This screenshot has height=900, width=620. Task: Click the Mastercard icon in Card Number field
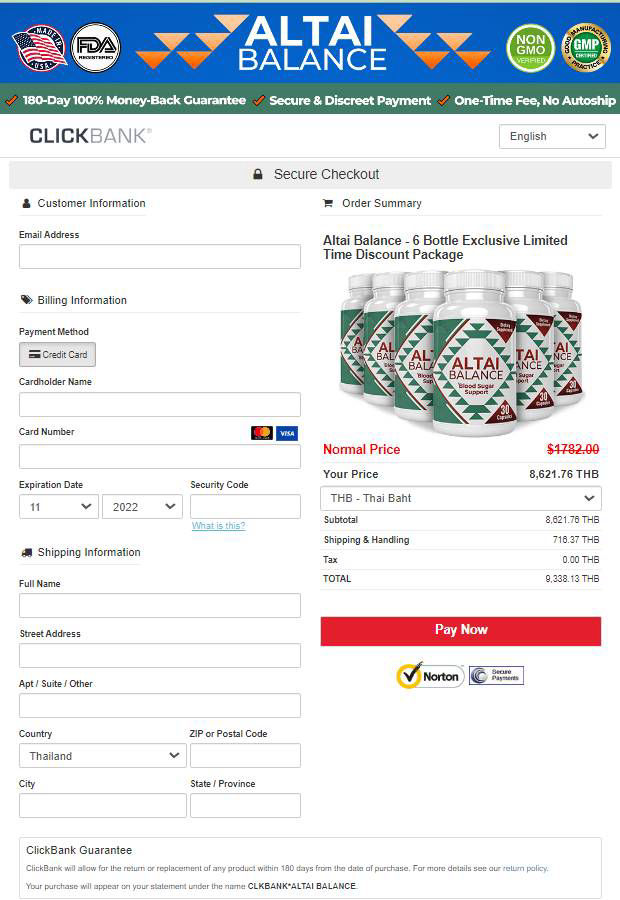[x=264, y=432]
